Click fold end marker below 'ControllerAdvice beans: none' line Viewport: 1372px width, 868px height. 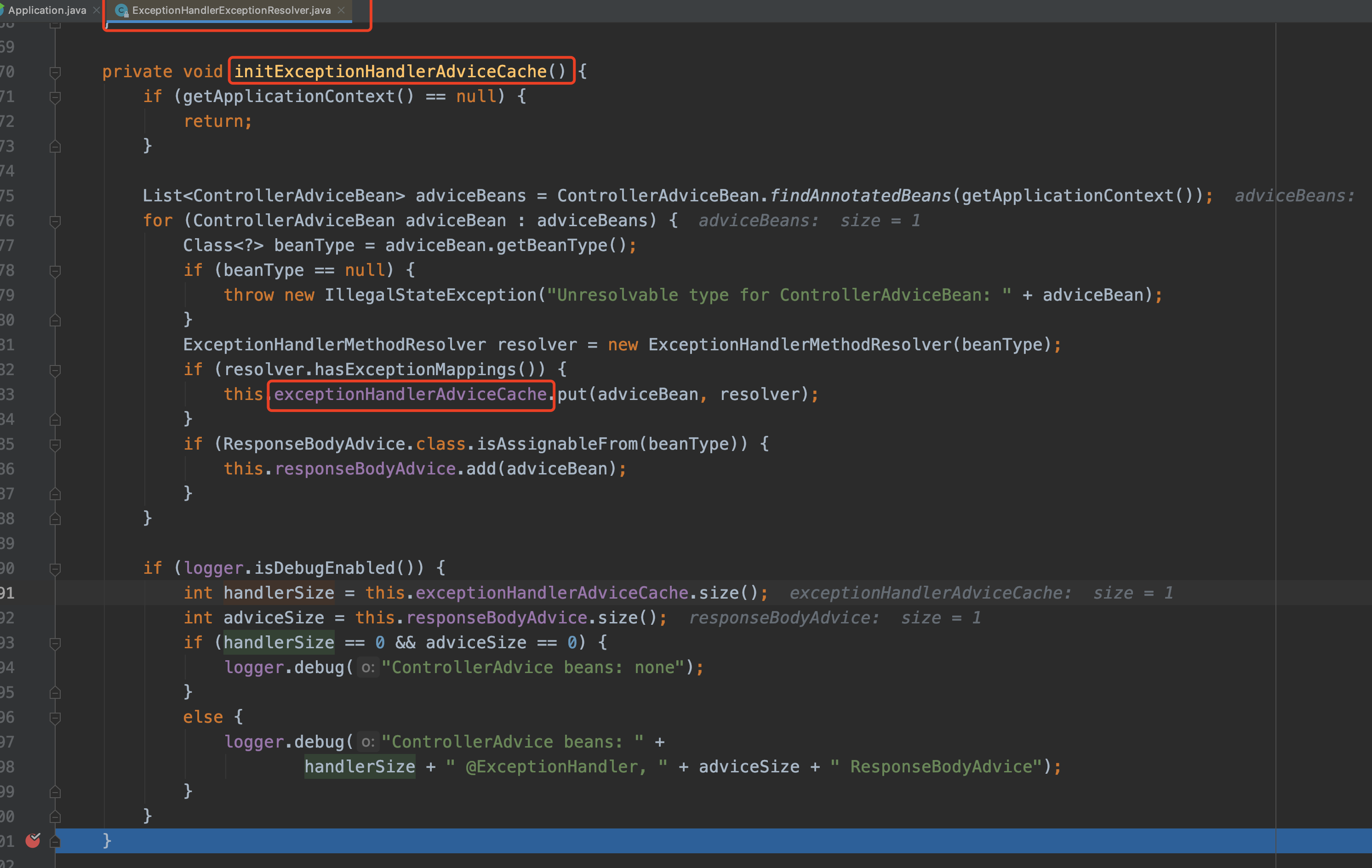[55, 692]
